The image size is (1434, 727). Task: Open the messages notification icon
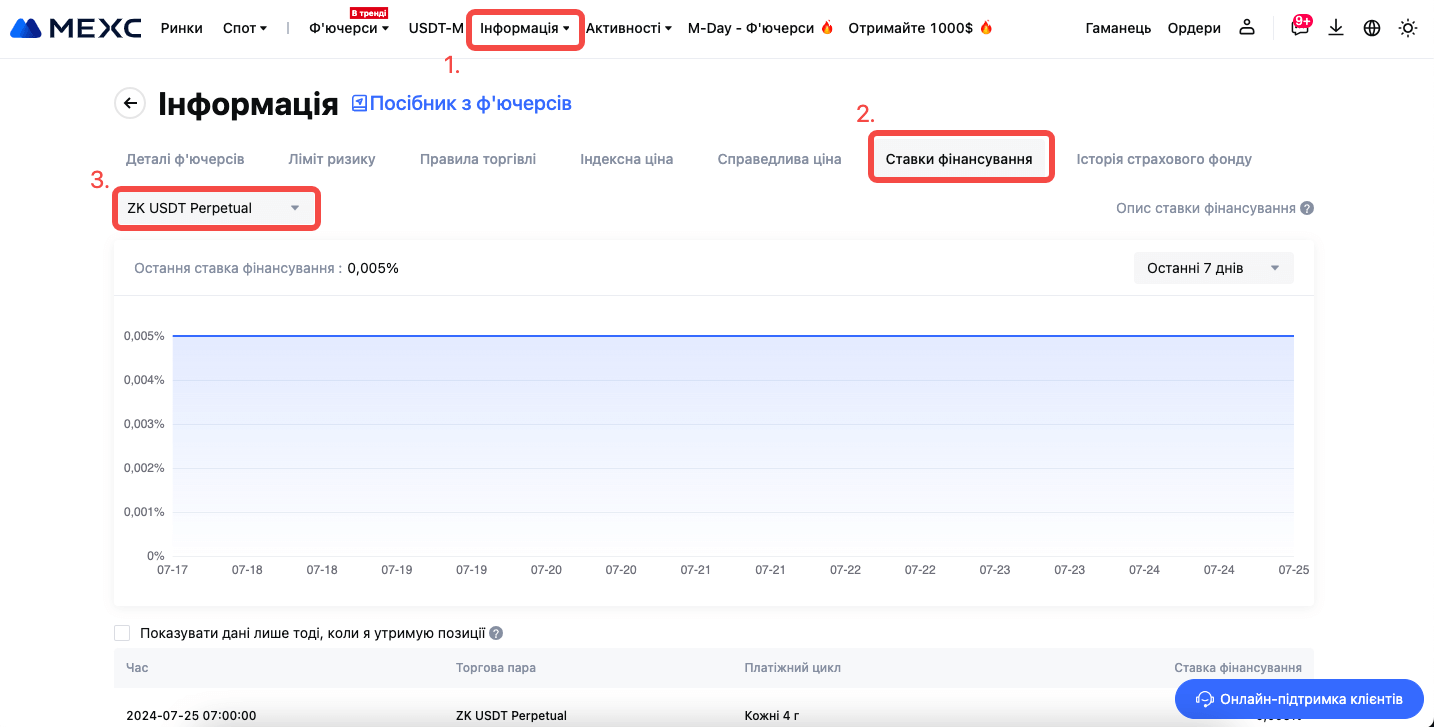[x=1299, y=28]
